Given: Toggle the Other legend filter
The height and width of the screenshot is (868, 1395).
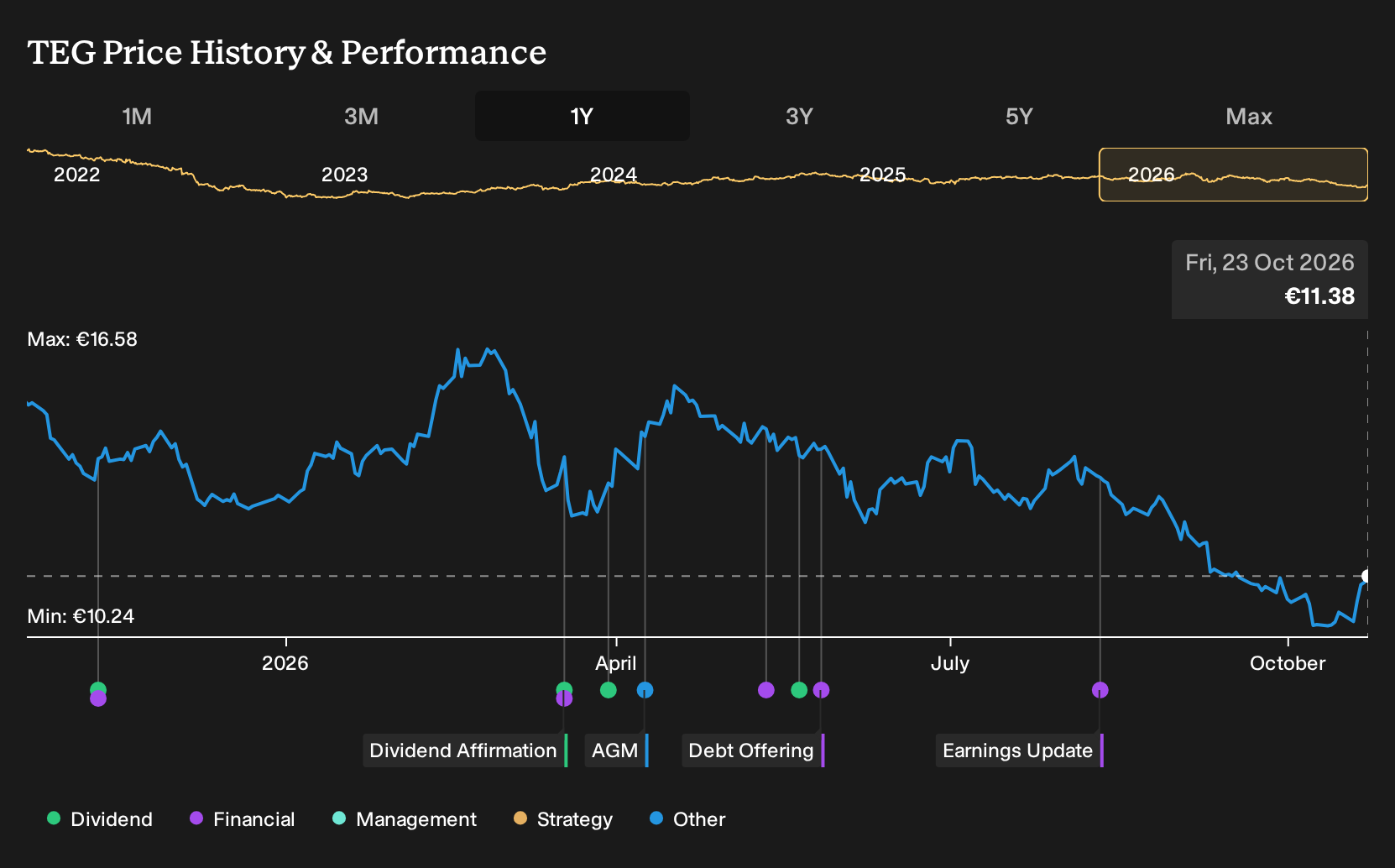Looking at the screenshot, I should (x=687, y=819).
